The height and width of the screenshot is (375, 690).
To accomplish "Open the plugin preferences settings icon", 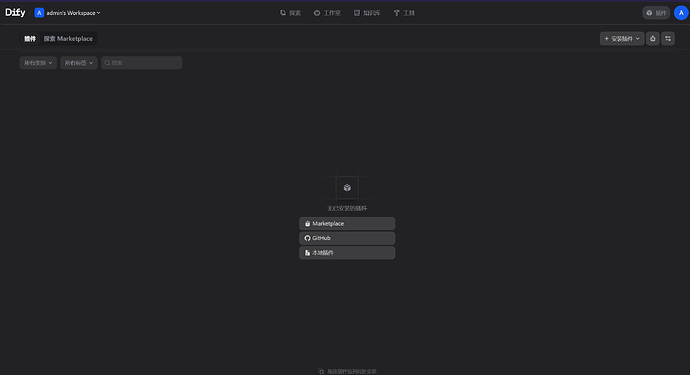I will click(668, 39).
